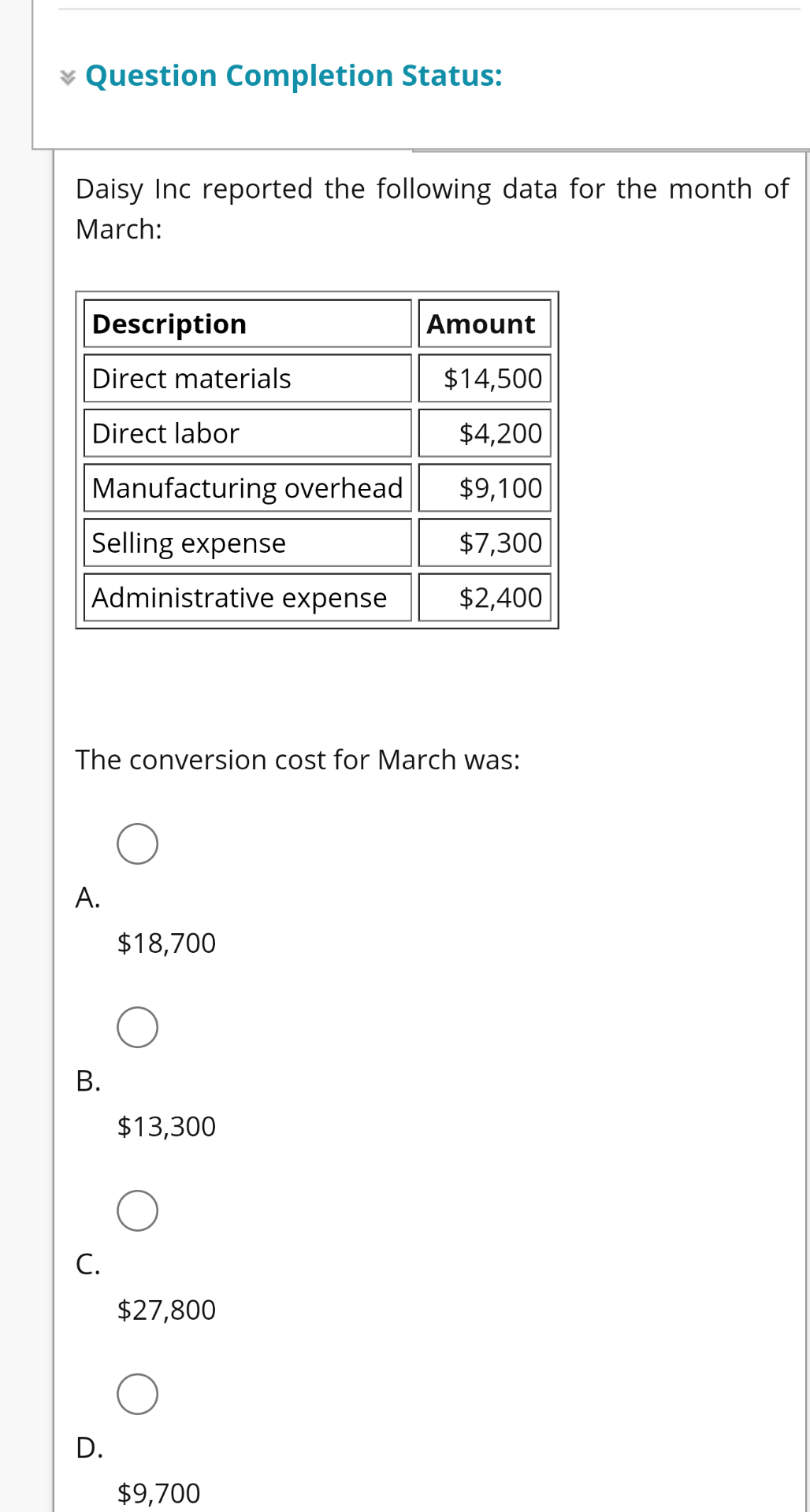810x1512 pixels.
Task: Select radio button for answer C
Action: coord(137,1210)
